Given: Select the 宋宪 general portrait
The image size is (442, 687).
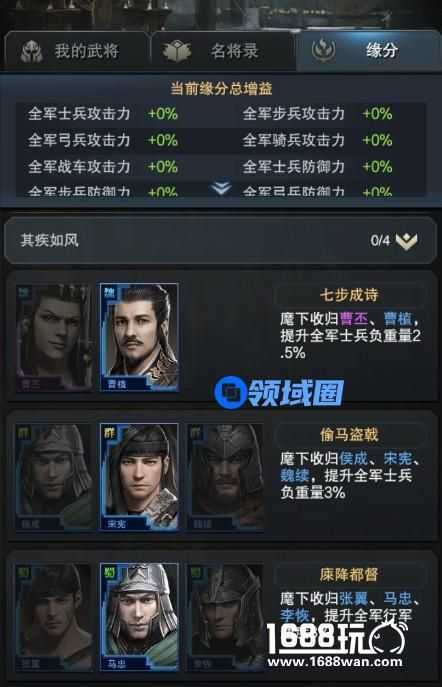Looking at the screenshot, I should point(139,477).
